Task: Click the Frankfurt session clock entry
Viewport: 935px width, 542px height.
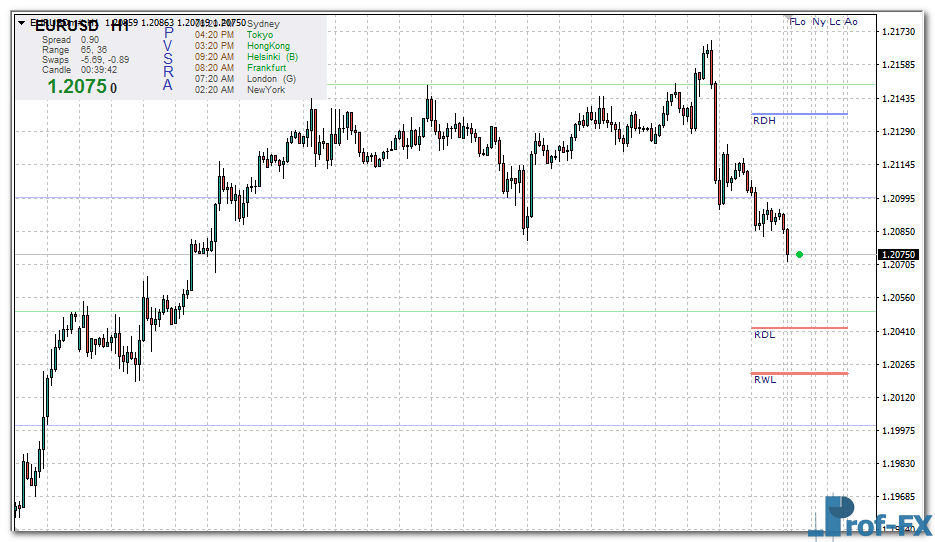Action: pyautogui.click(x=266, y=68)
